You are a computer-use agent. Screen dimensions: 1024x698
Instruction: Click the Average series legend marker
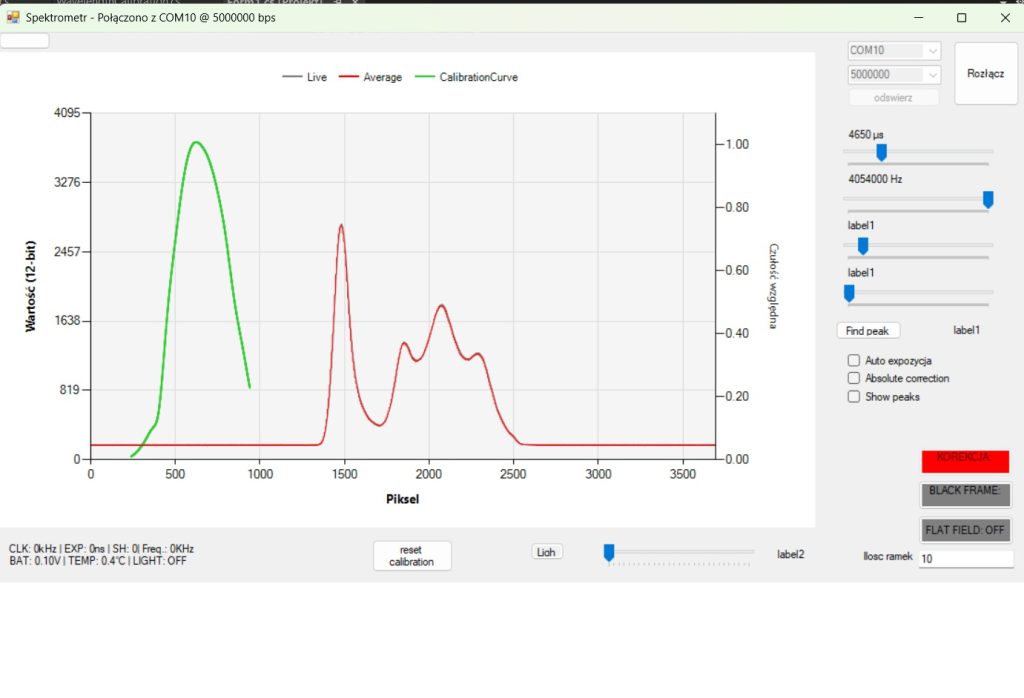(349, 77)
